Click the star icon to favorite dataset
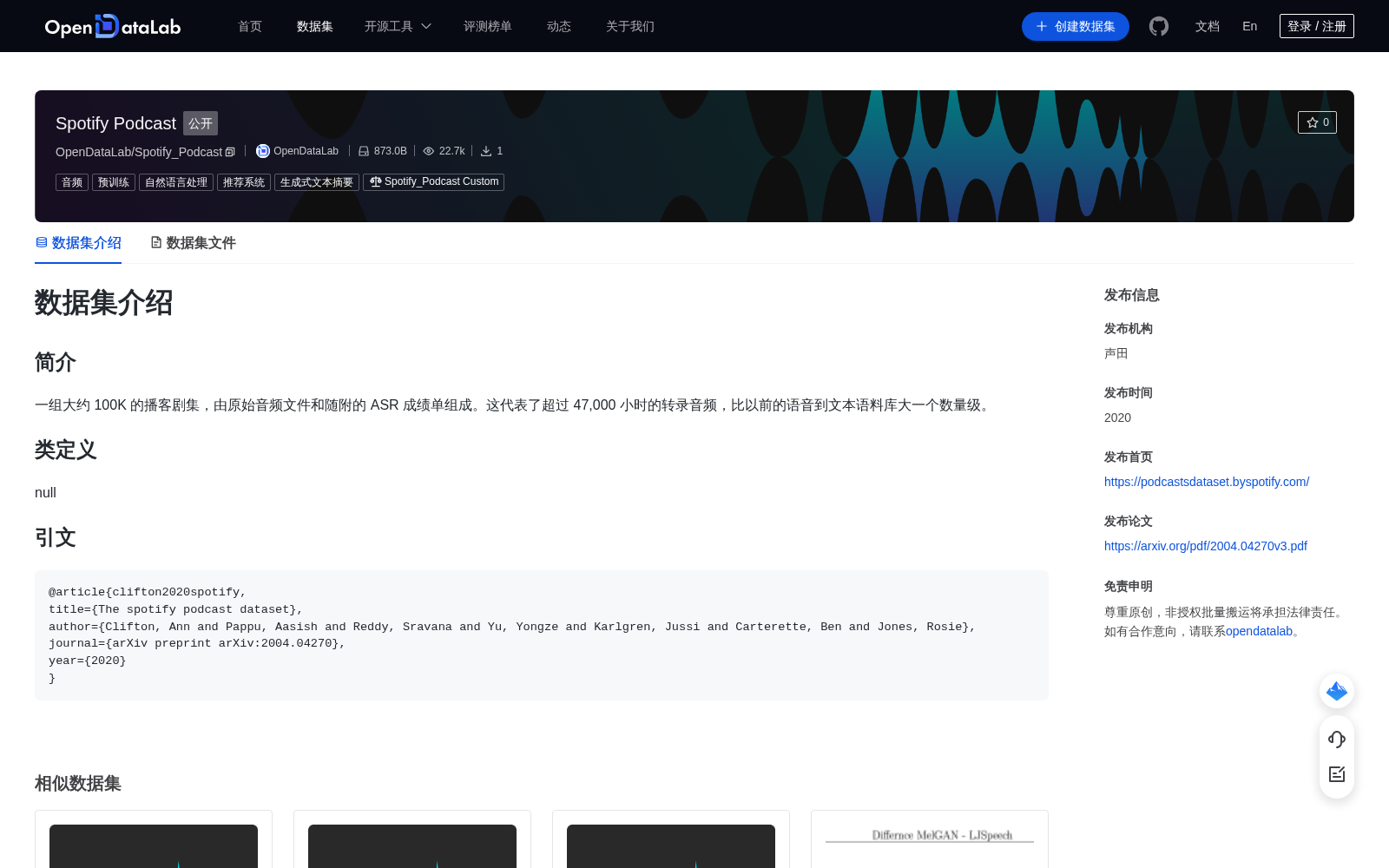 pos(1313,122)
